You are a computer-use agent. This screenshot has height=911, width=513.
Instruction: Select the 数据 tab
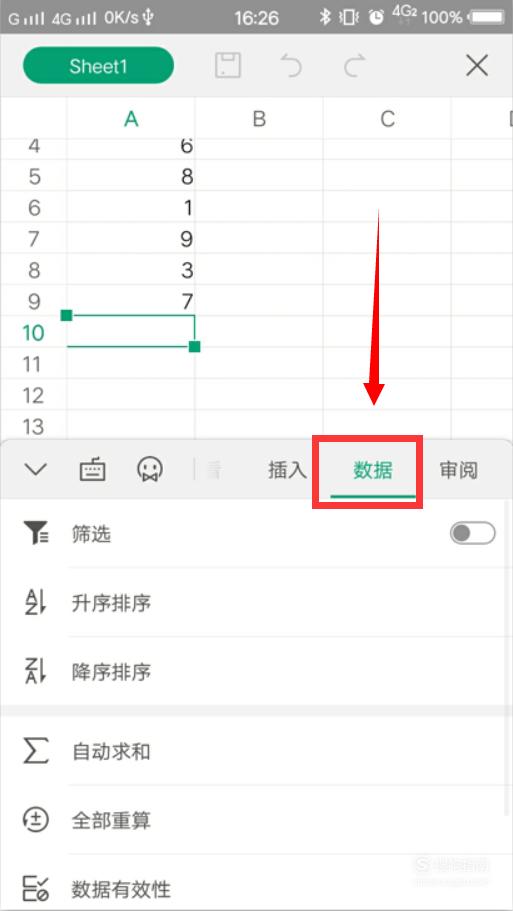click(x=373, y=470)
